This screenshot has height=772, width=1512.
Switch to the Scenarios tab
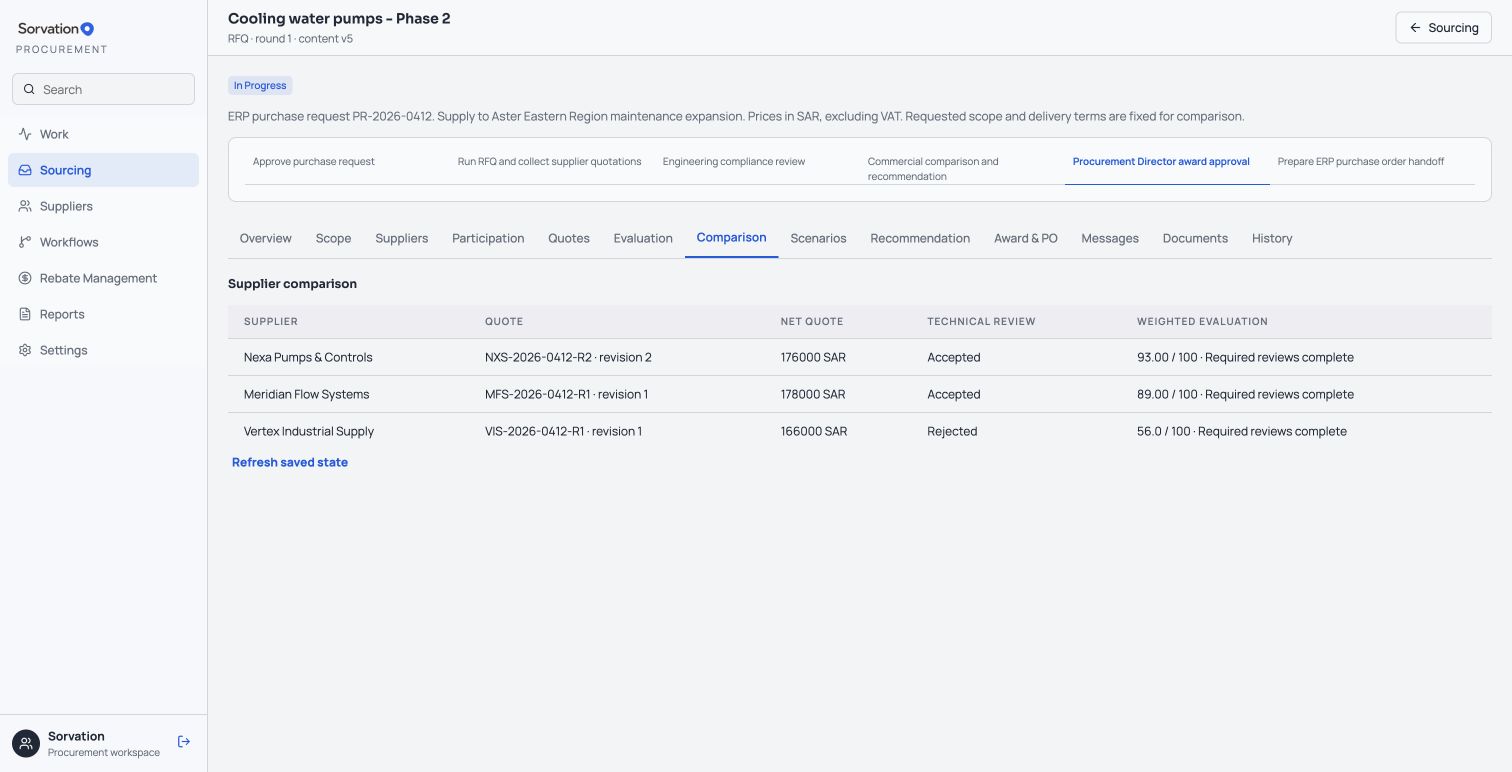(818, 238)
